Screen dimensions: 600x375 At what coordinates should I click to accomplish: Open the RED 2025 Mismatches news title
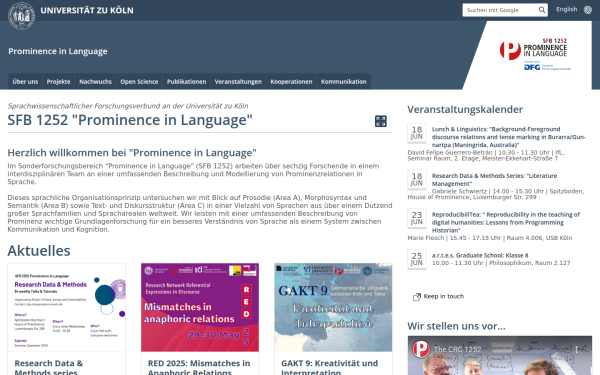[199, 368]
